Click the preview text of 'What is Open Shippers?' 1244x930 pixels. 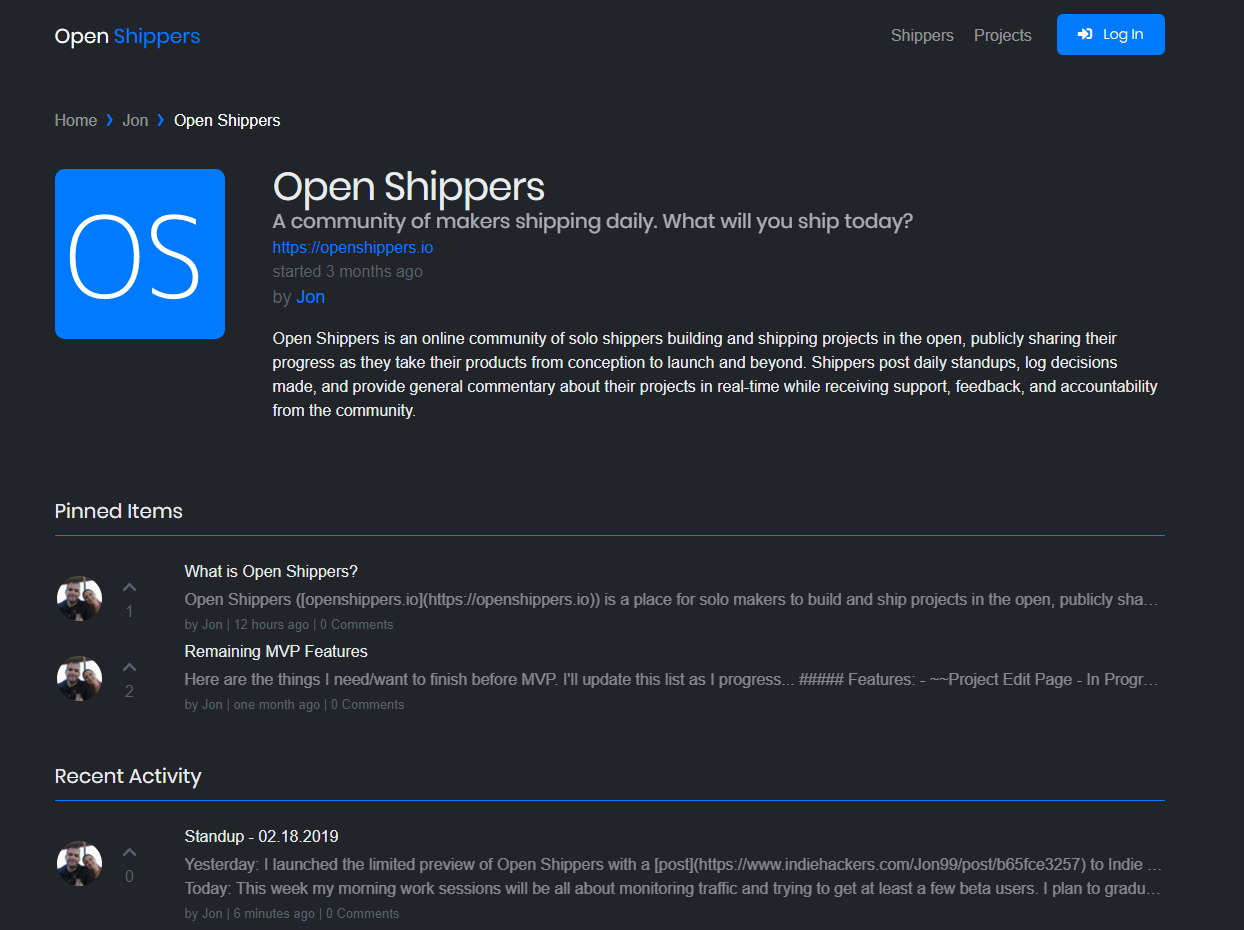click(x=672, y=600)
